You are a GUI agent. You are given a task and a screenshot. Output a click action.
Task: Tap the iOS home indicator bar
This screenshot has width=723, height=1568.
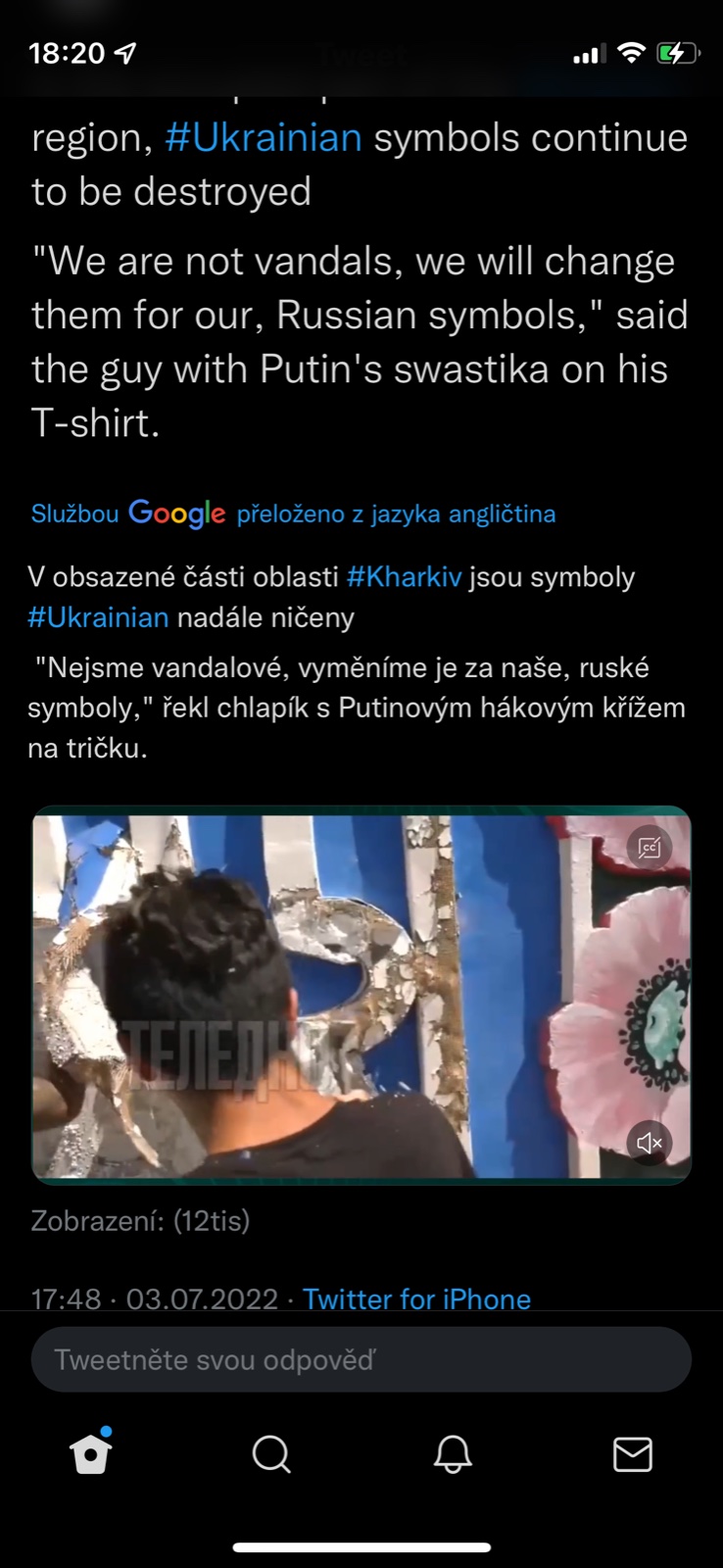click(x=361, y=1548)
